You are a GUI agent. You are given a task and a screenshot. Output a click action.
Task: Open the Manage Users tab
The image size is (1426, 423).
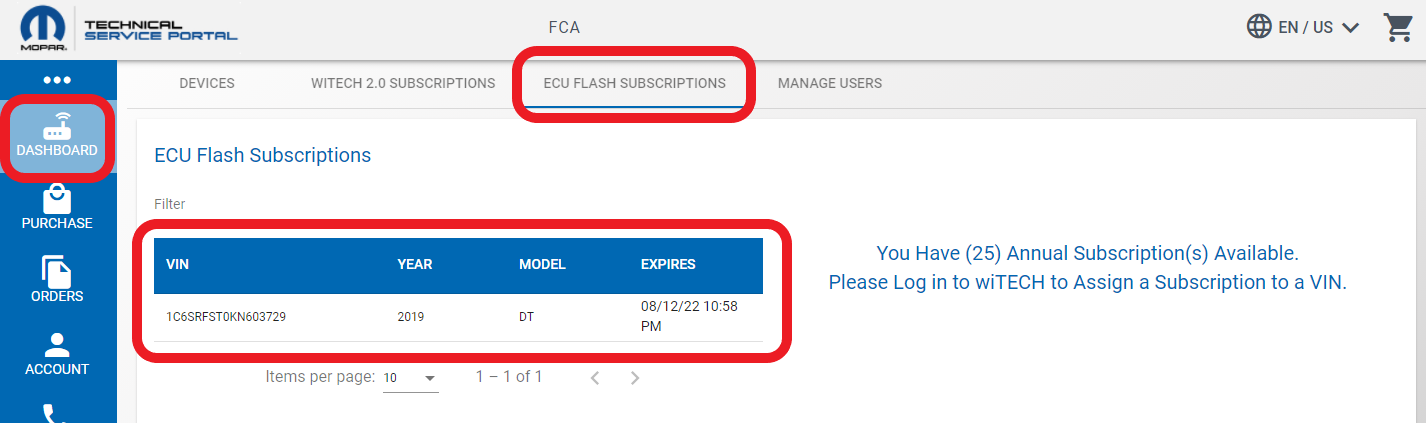tap(830, 83)
